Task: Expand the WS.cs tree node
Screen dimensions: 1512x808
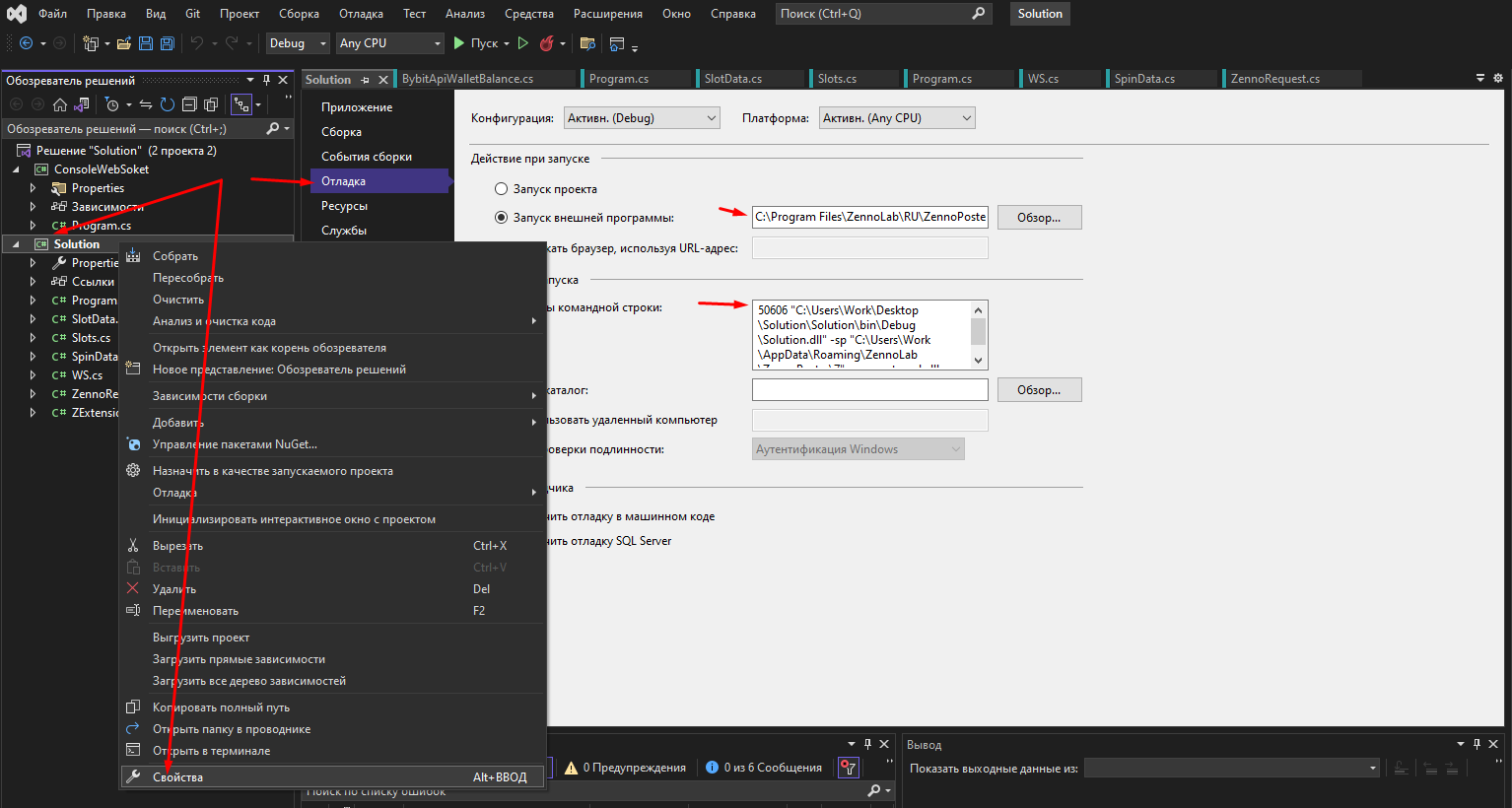Action: tap(33, 375)
